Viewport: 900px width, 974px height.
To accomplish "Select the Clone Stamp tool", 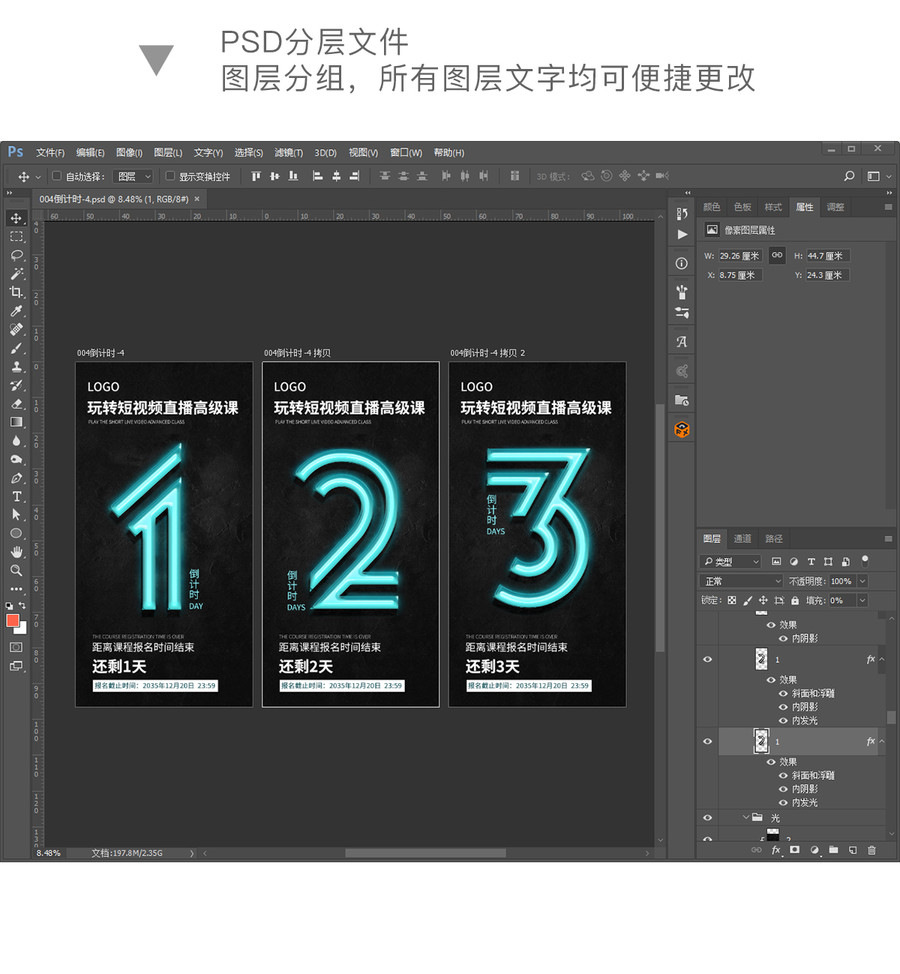I will [16, 366].
